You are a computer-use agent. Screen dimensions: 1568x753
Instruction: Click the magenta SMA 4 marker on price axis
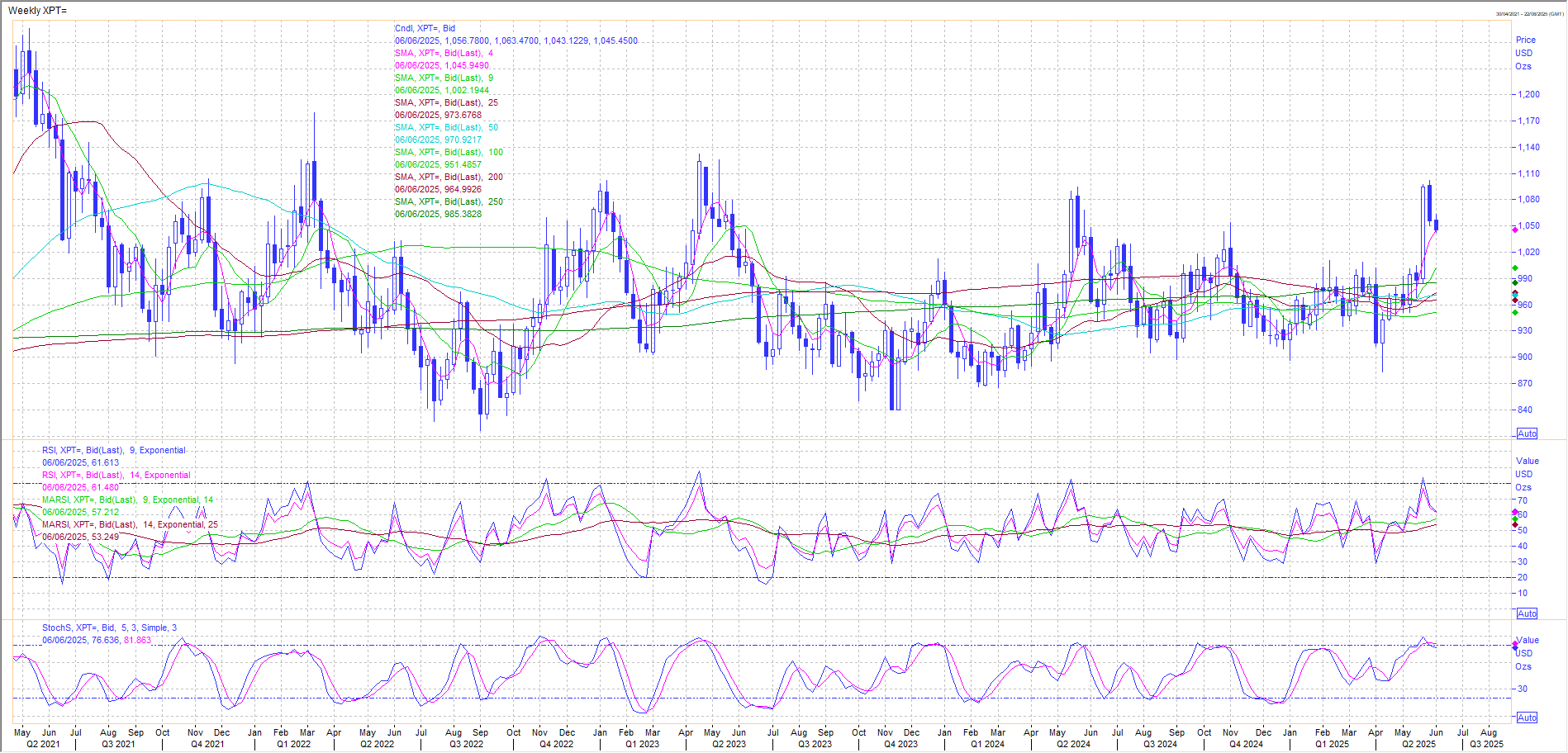coord(1514,230)
